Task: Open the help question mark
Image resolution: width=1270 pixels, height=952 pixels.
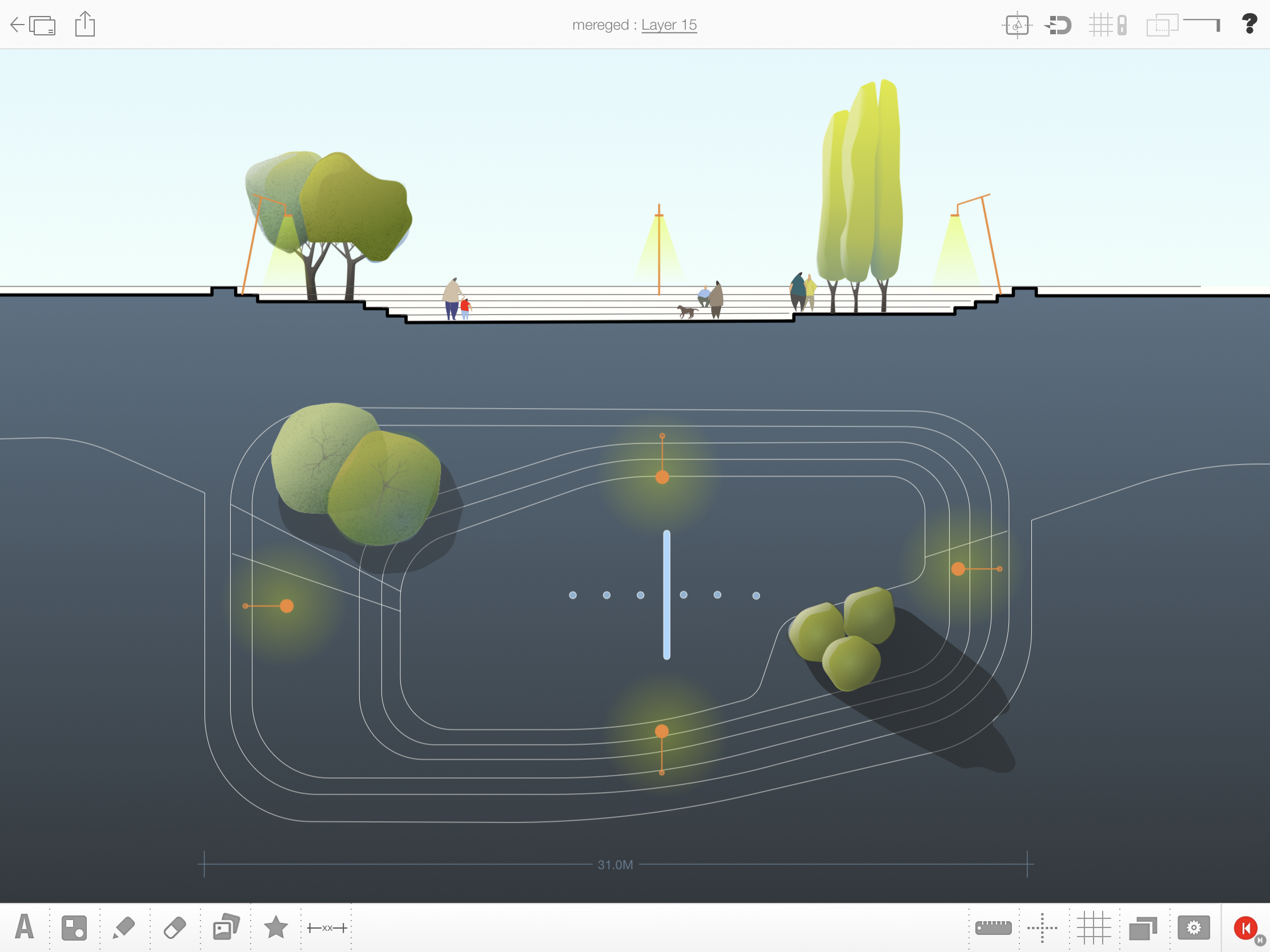Action: pos(1249,24)
